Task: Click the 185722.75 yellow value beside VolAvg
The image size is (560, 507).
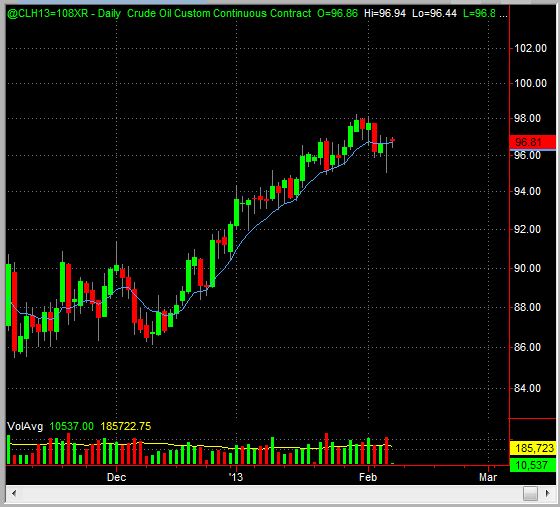Action: tap(126, 426)
